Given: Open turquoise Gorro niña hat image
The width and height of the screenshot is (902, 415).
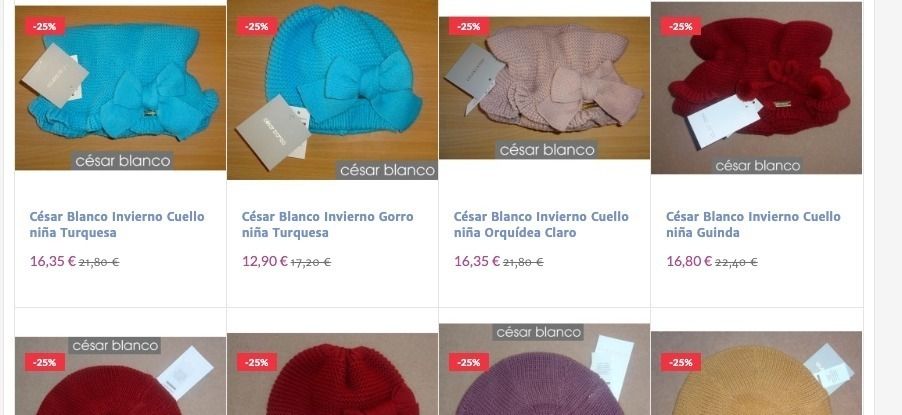Looking at the screenshot, I should (332, 90).
